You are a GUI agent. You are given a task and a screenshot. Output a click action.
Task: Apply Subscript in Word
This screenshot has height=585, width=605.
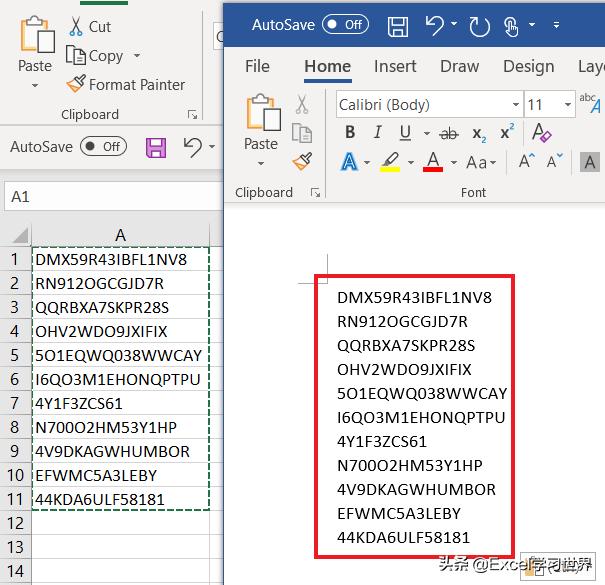(479, 135)
